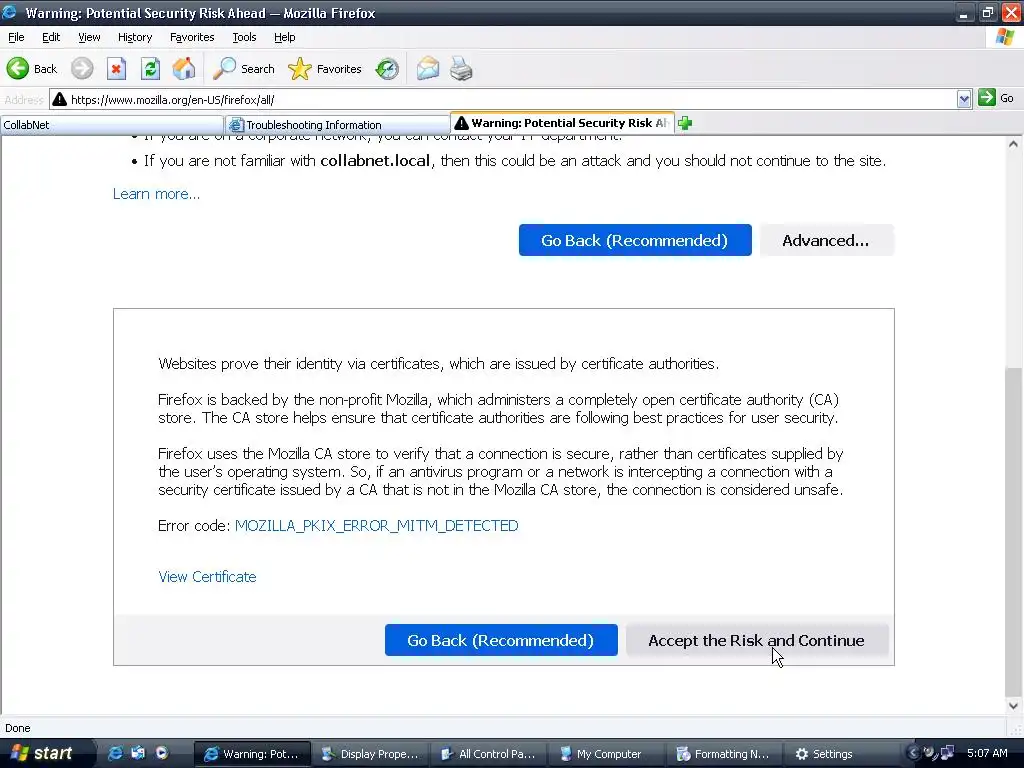Open the Help menu
The width and height of the screenshot is (1024, 768).
pos(285,37)
